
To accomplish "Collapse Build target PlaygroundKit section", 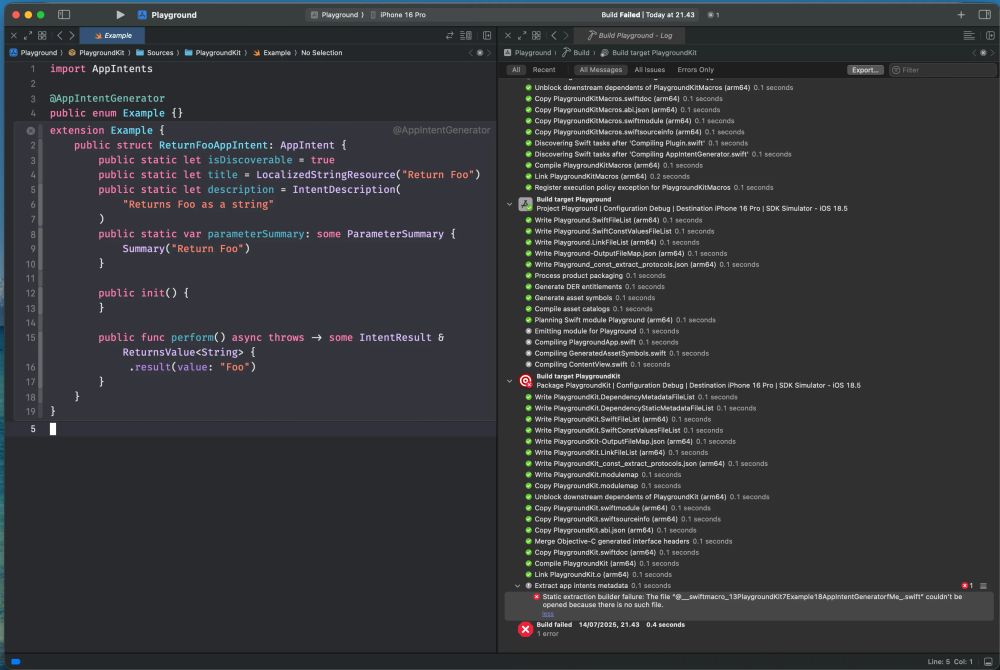I will pyautogui.click(x=510, y=381).
